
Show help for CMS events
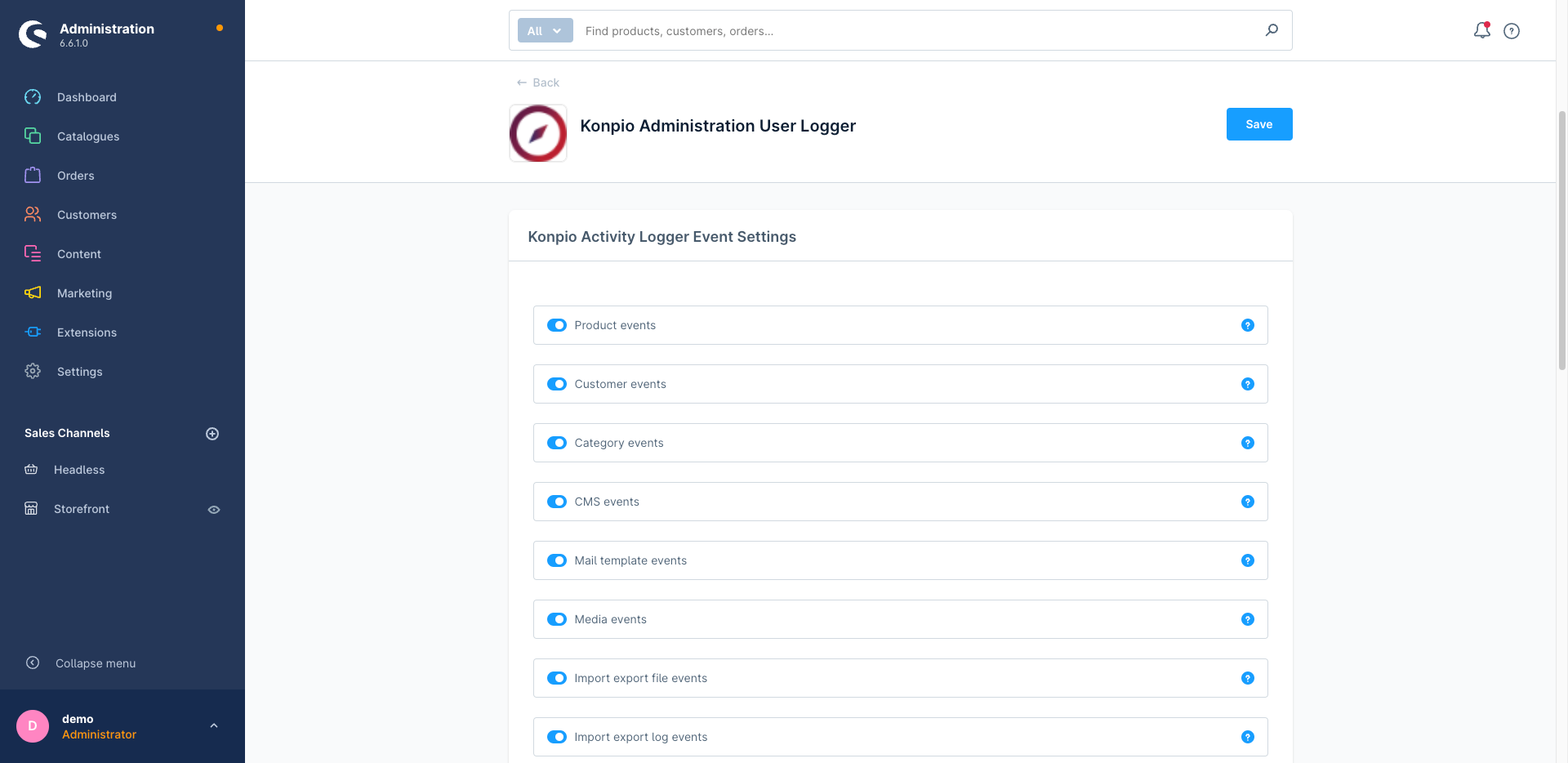pyautogui.click(x=1248, y=502)
